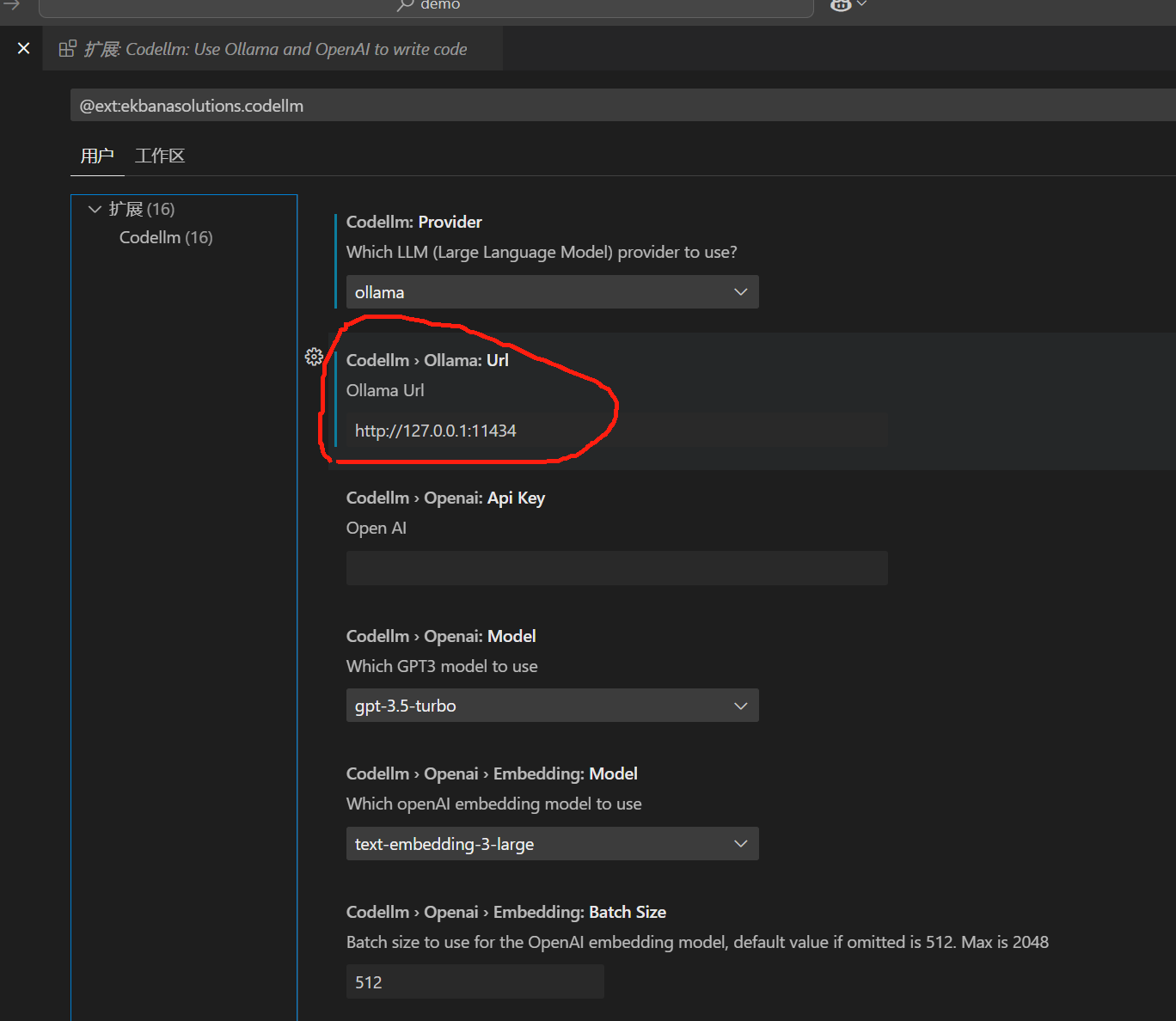
Task: Collapse the 扩展 (16) tree chevron
Action: 95,209
